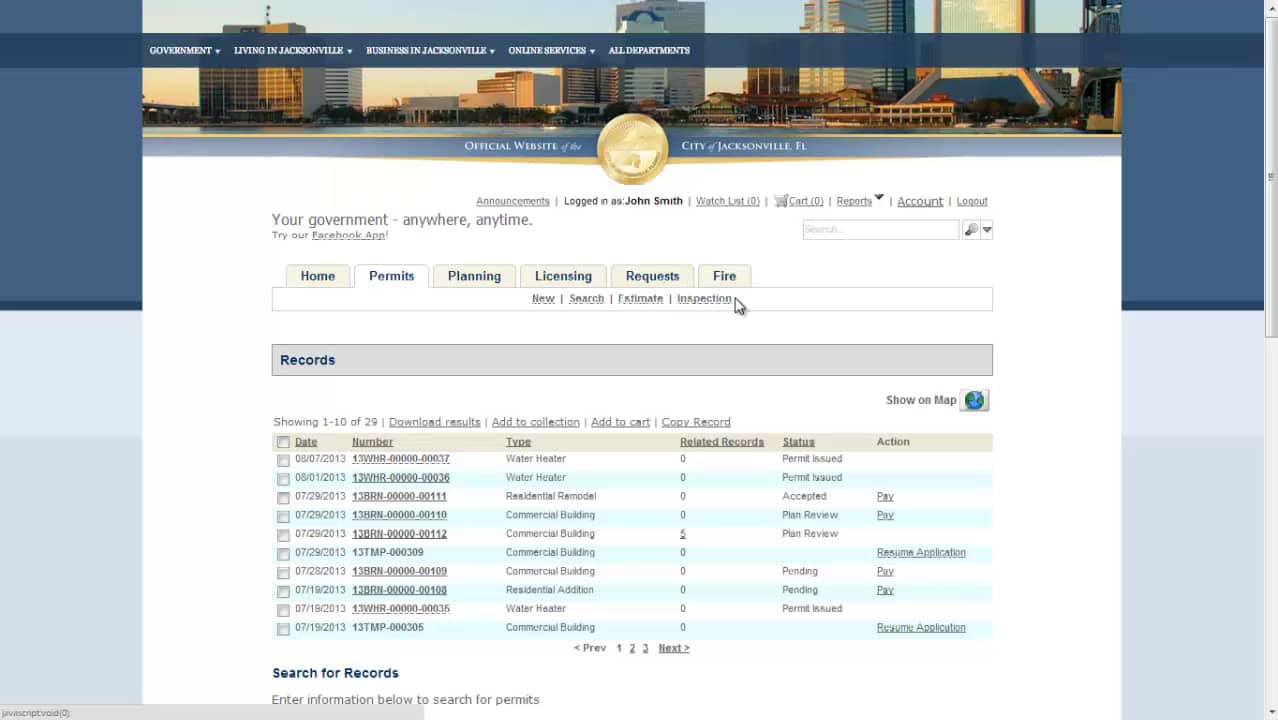Click the New permit sub-menu link
The image size is (1278, 720).
point(543,299)
